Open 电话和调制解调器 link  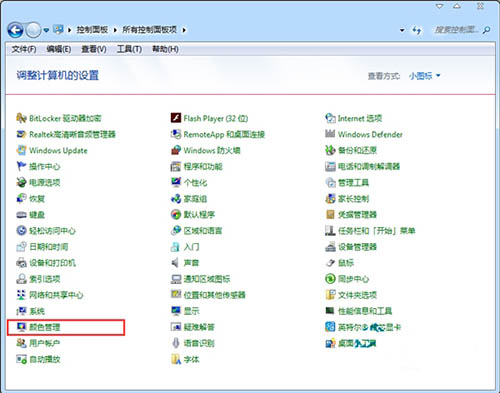tap(369, 166)
